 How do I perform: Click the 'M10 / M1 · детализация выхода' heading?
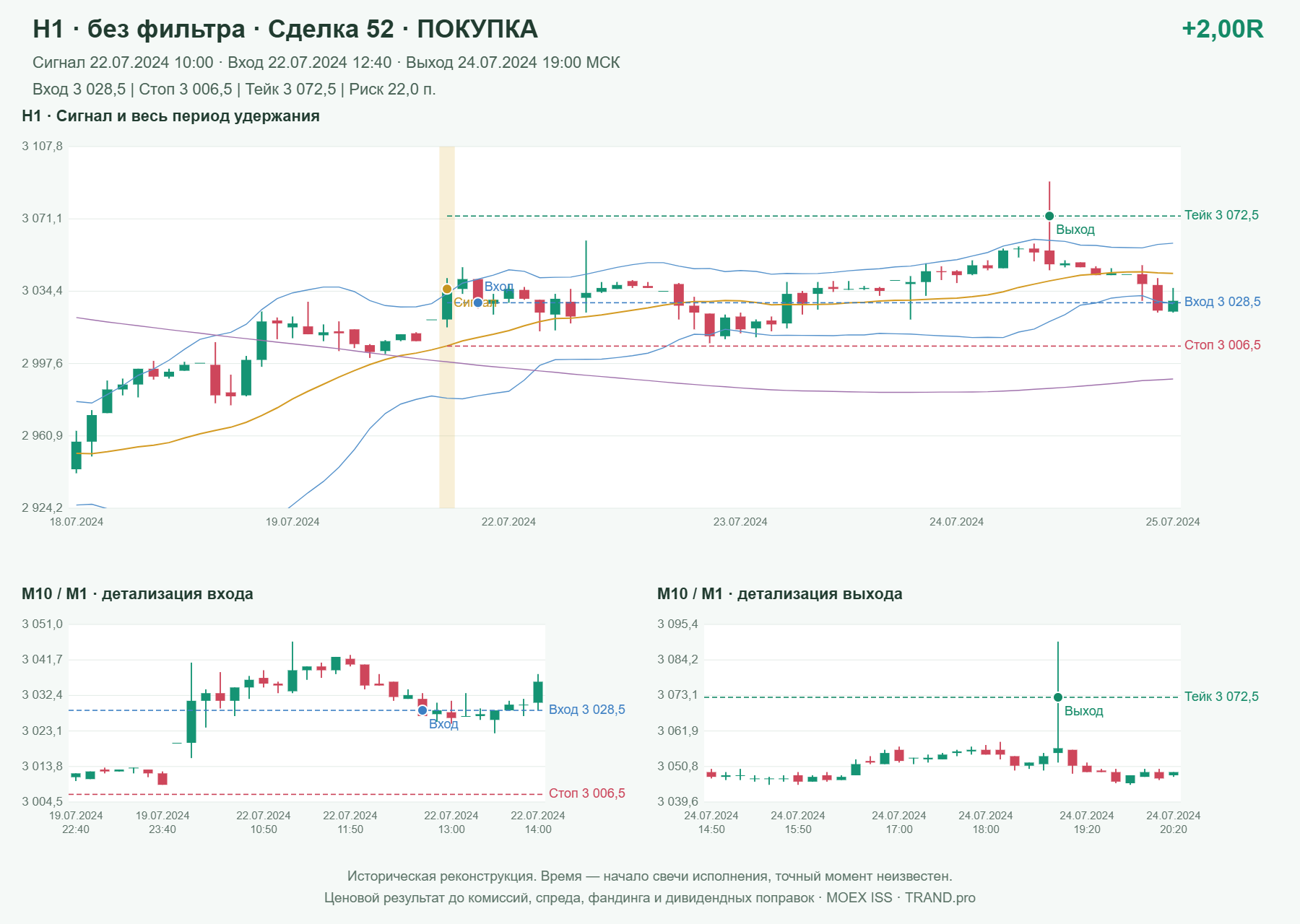[780, 594]
